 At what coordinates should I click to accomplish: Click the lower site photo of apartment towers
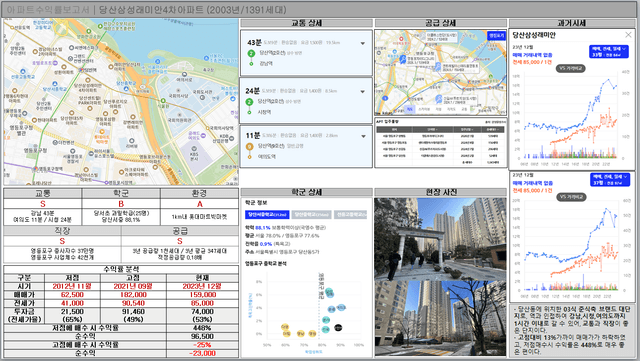[x=440, y=318]
